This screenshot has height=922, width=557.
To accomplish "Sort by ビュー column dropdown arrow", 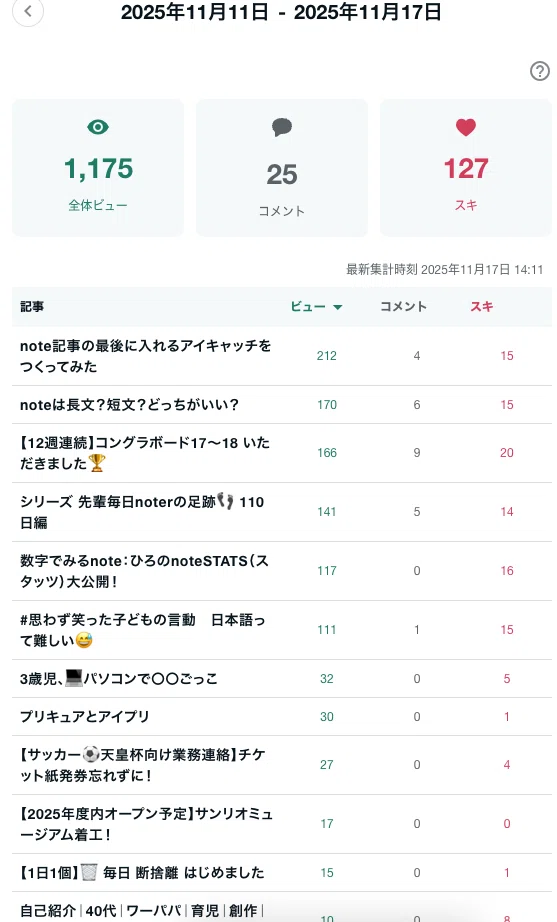I will tap(338, 307).
